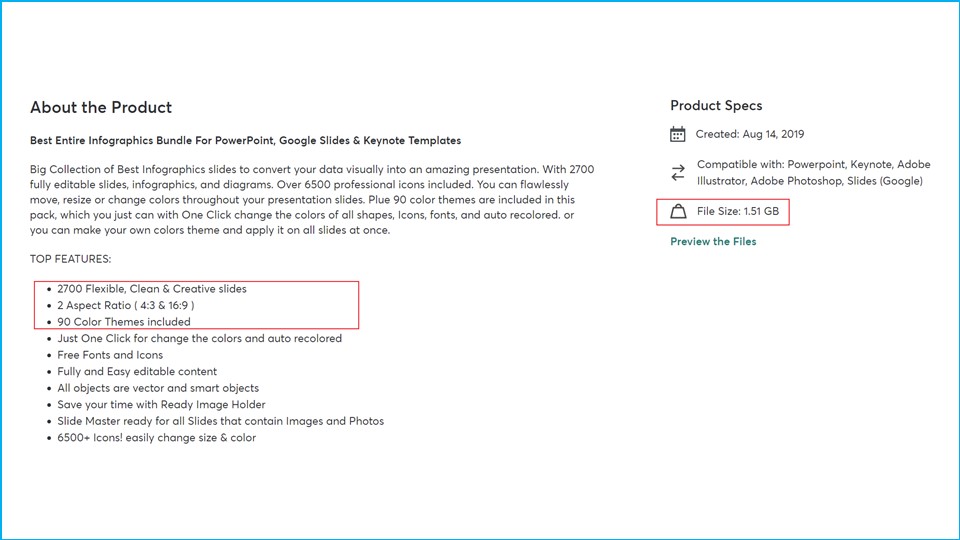The image size is (960, 540).
Task: Click the About the Product heading
Action: [101, 107]
